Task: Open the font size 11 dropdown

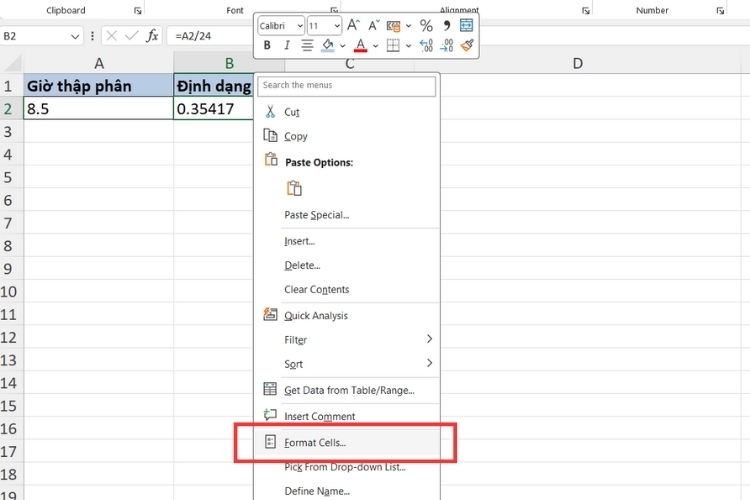Action: click(x=337, y=26)
